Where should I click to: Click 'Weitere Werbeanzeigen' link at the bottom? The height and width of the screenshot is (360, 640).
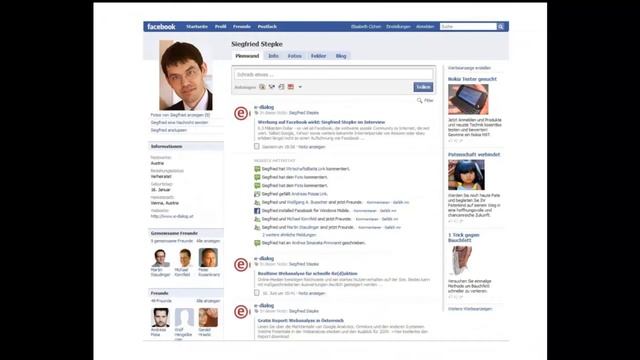click(470, 309)
